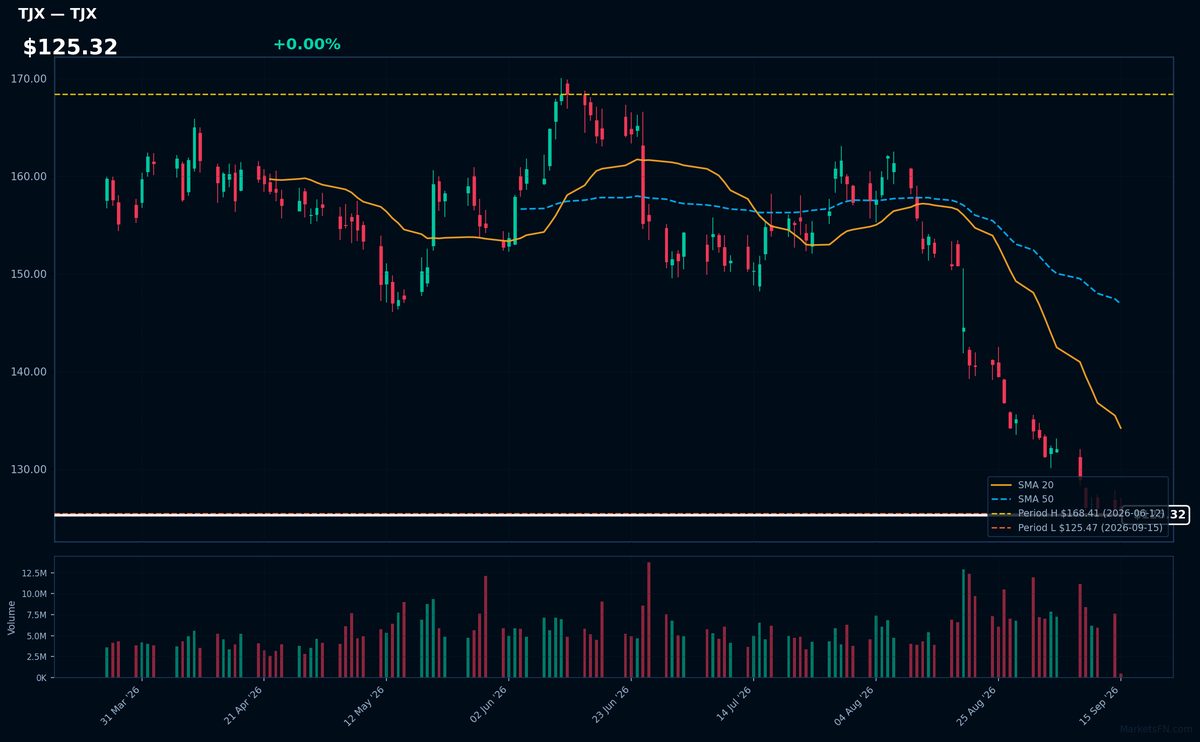Click the 130.00 price axis label
This screenshot has width=1200, height=742.
30,470
